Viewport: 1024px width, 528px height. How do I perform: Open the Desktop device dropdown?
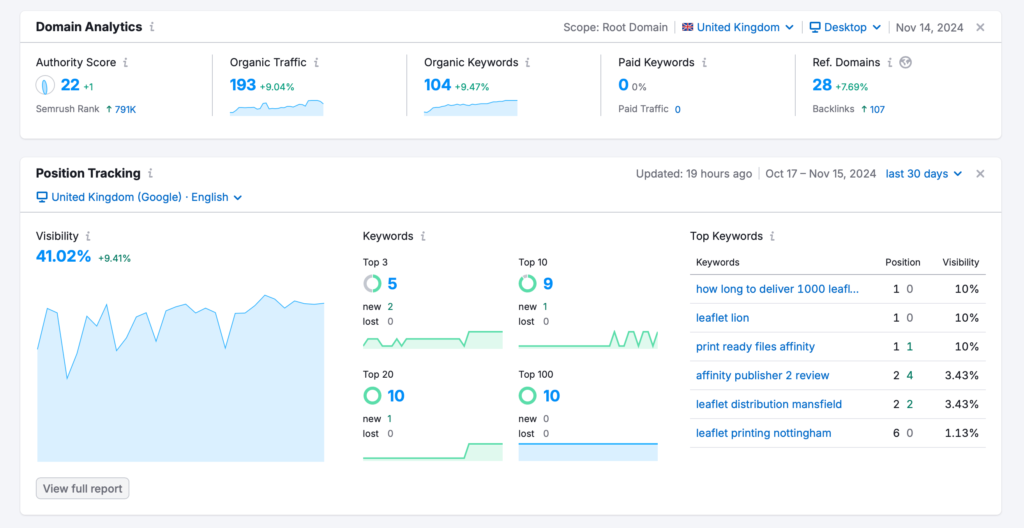click(x=845, y=27)
